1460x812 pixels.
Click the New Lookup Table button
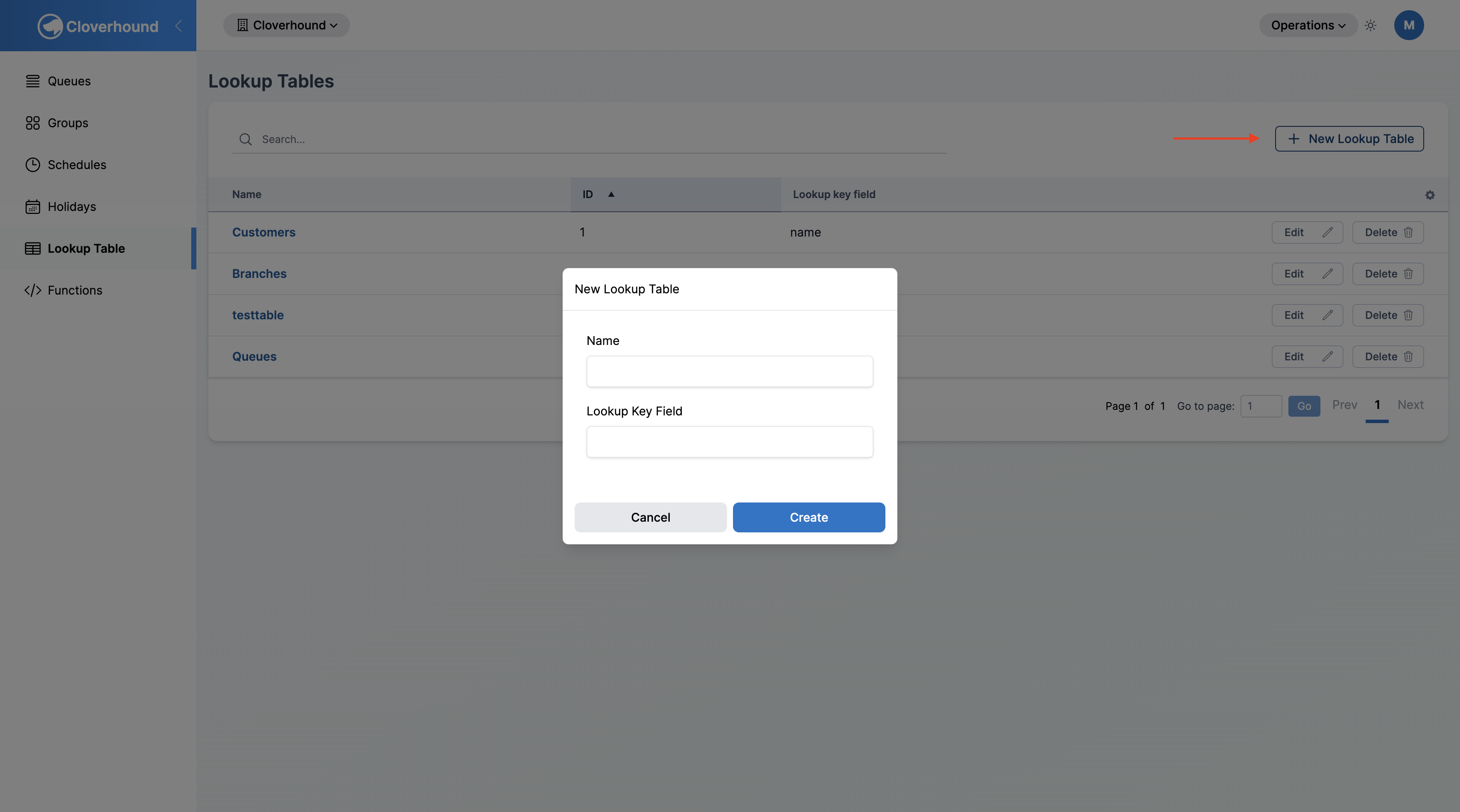pyautogui.click(x=1349, y=139)
